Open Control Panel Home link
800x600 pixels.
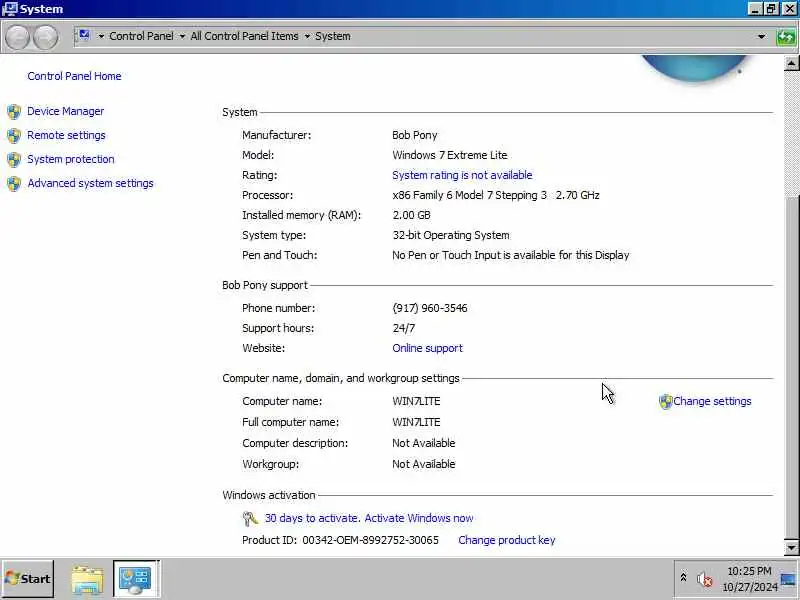click(74, 76)
